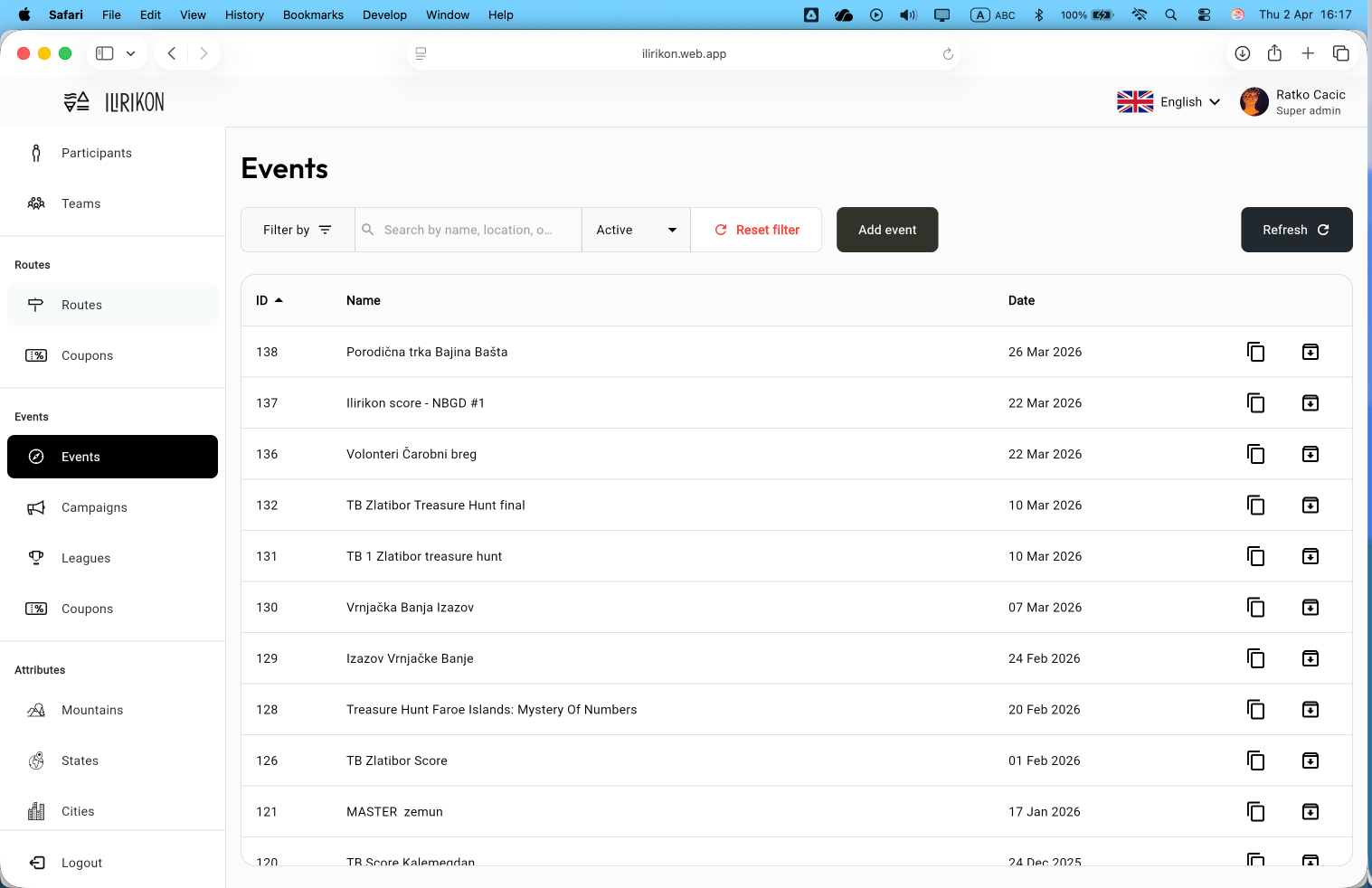Image resolution: width=1372 pixels, height=888 pixels.
Task: Open the Bookmarks menu in Safari
Action: pos(313,14)
